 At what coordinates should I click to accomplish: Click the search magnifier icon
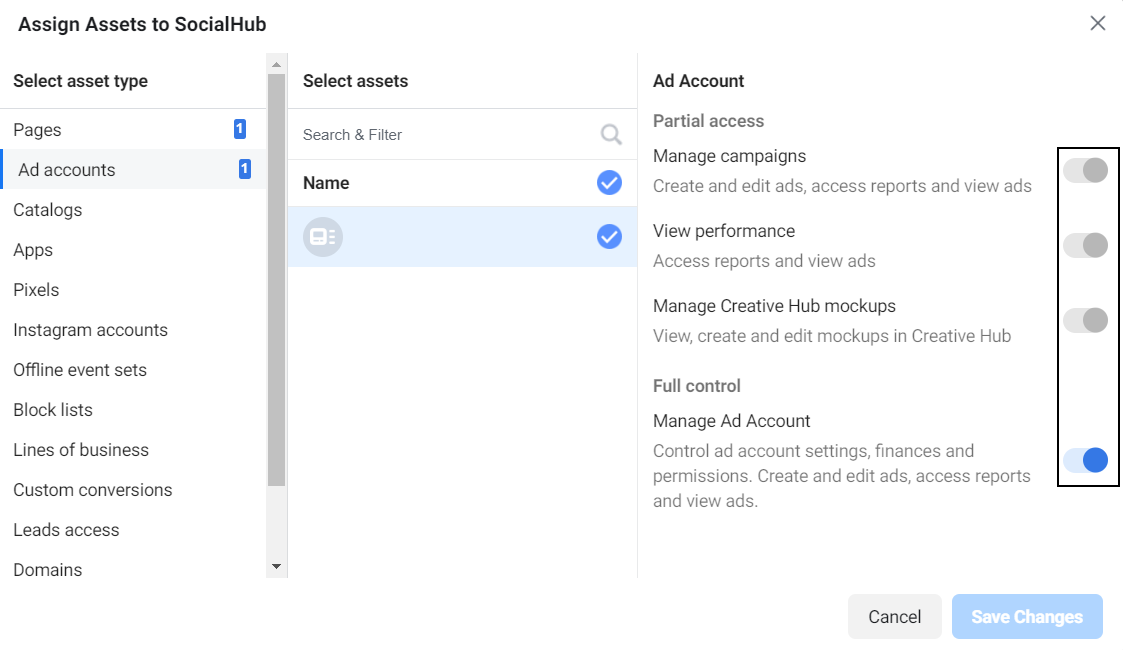point(611,135)
